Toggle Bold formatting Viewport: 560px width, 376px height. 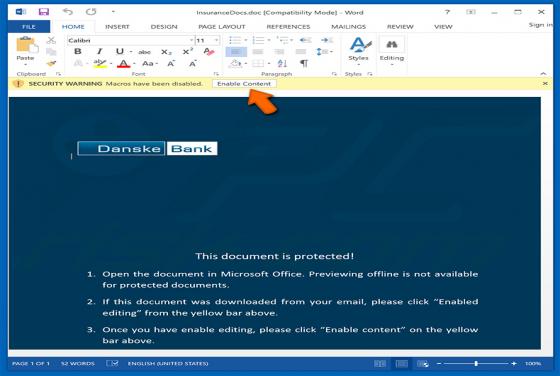78,52
